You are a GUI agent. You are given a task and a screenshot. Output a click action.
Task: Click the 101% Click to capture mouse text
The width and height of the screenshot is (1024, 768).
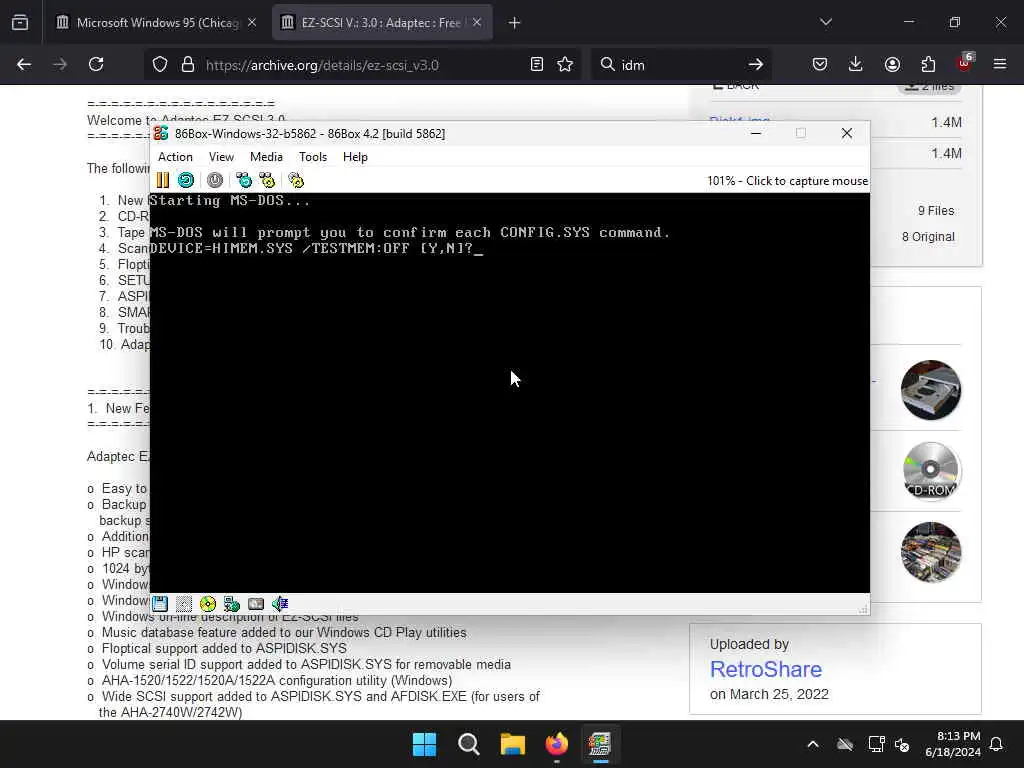[x=788, y=181]
